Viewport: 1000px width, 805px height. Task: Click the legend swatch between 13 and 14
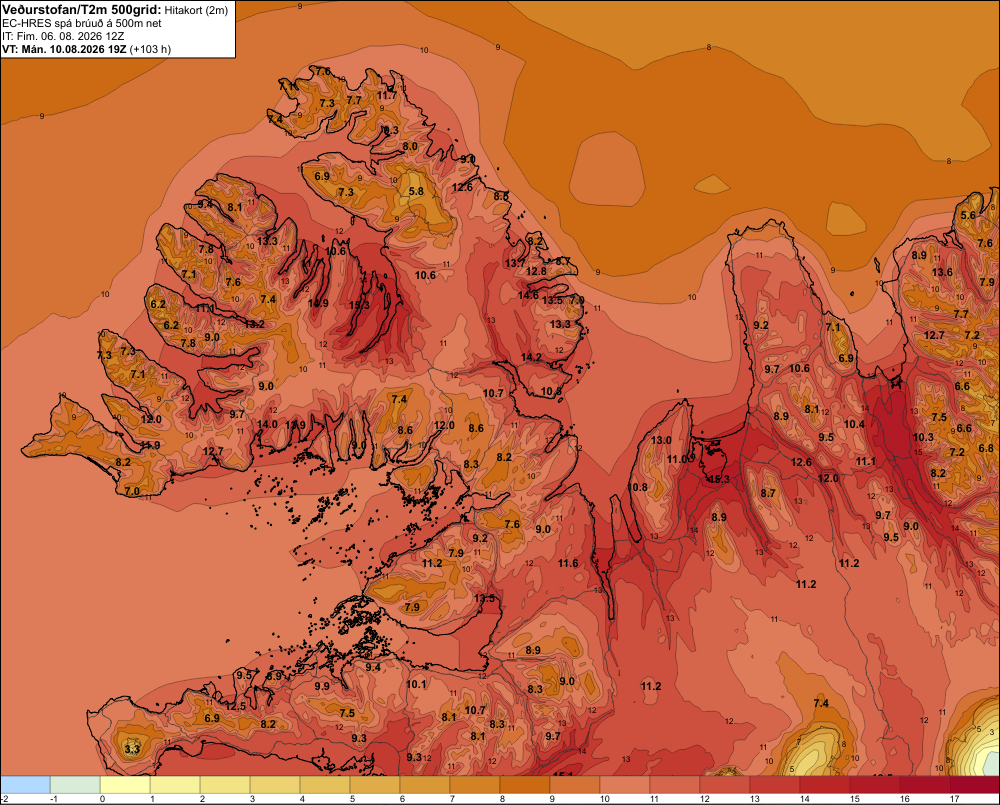774,784
